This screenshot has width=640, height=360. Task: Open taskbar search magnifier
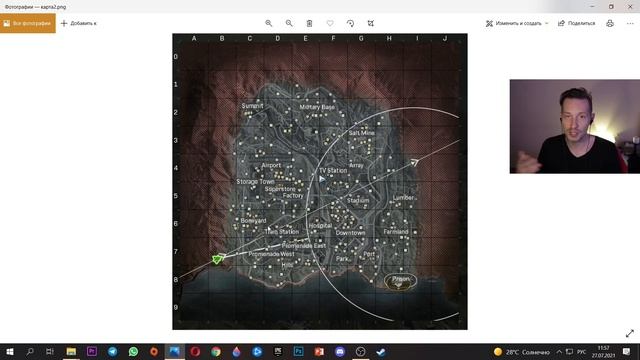30,351
